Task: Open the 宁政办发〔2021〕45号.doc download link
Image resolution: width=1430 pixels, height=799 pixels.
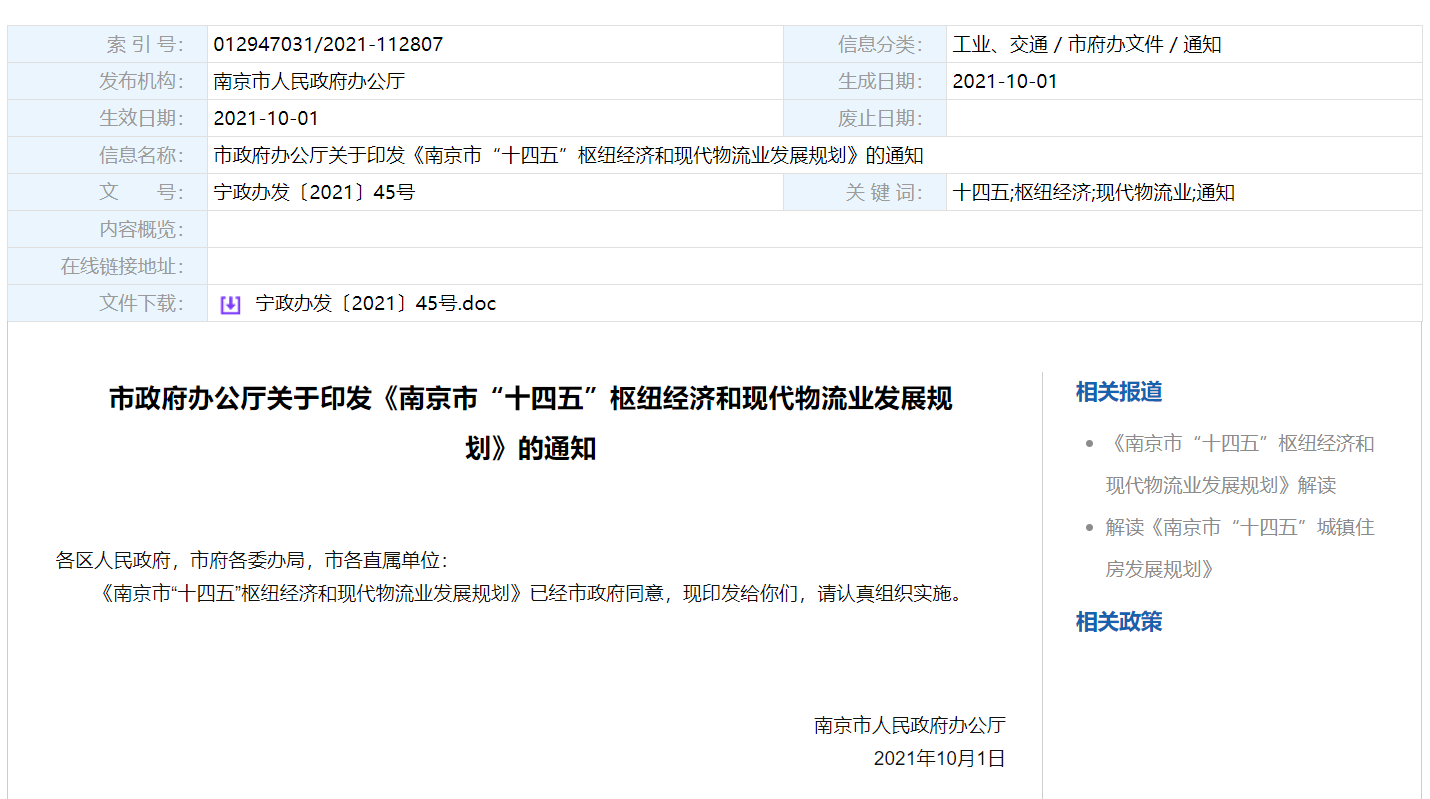Action: click(x=375, y=303)
